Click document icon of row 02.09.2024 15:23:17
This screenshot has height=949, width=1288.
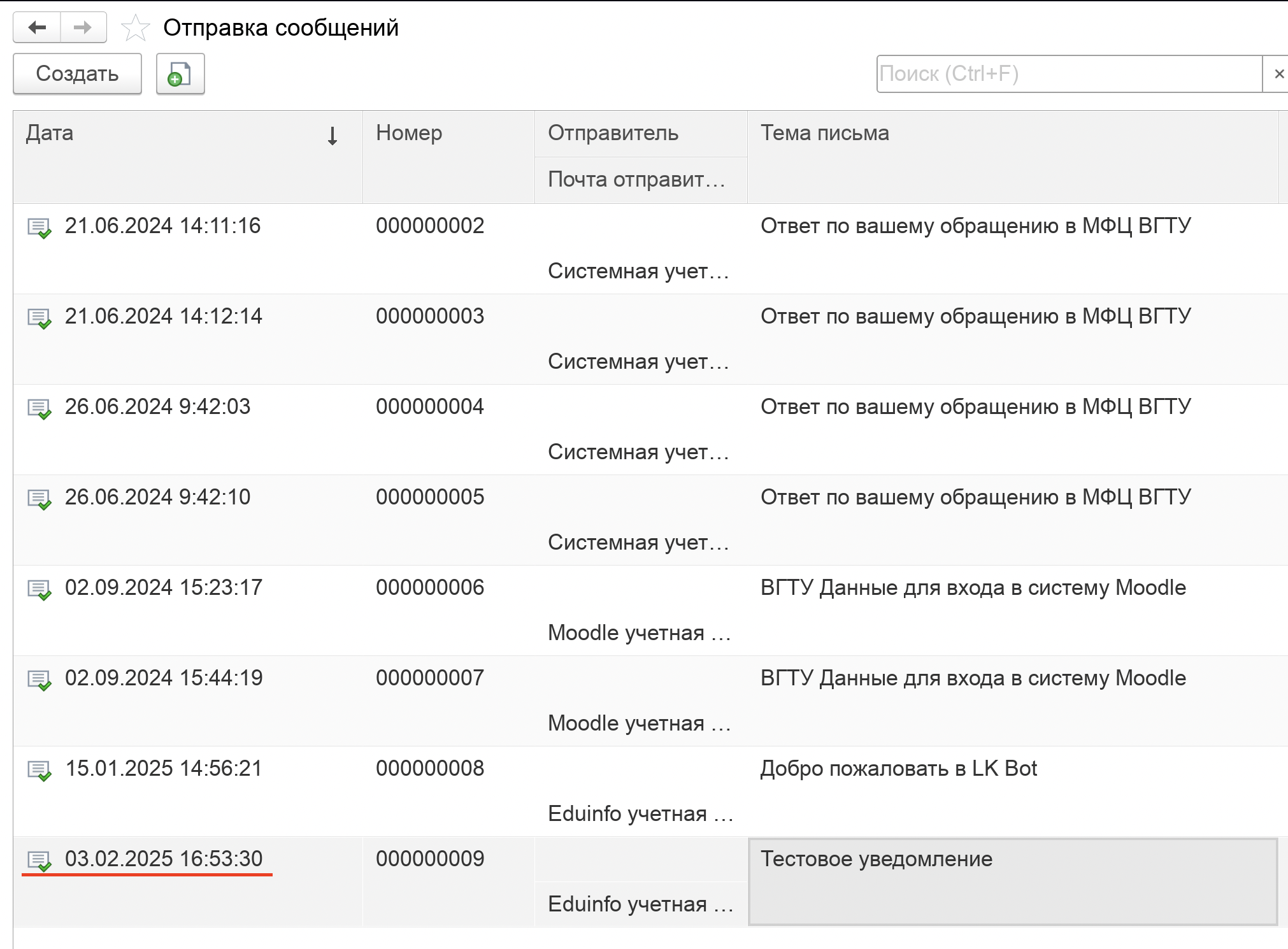(39, 589)
